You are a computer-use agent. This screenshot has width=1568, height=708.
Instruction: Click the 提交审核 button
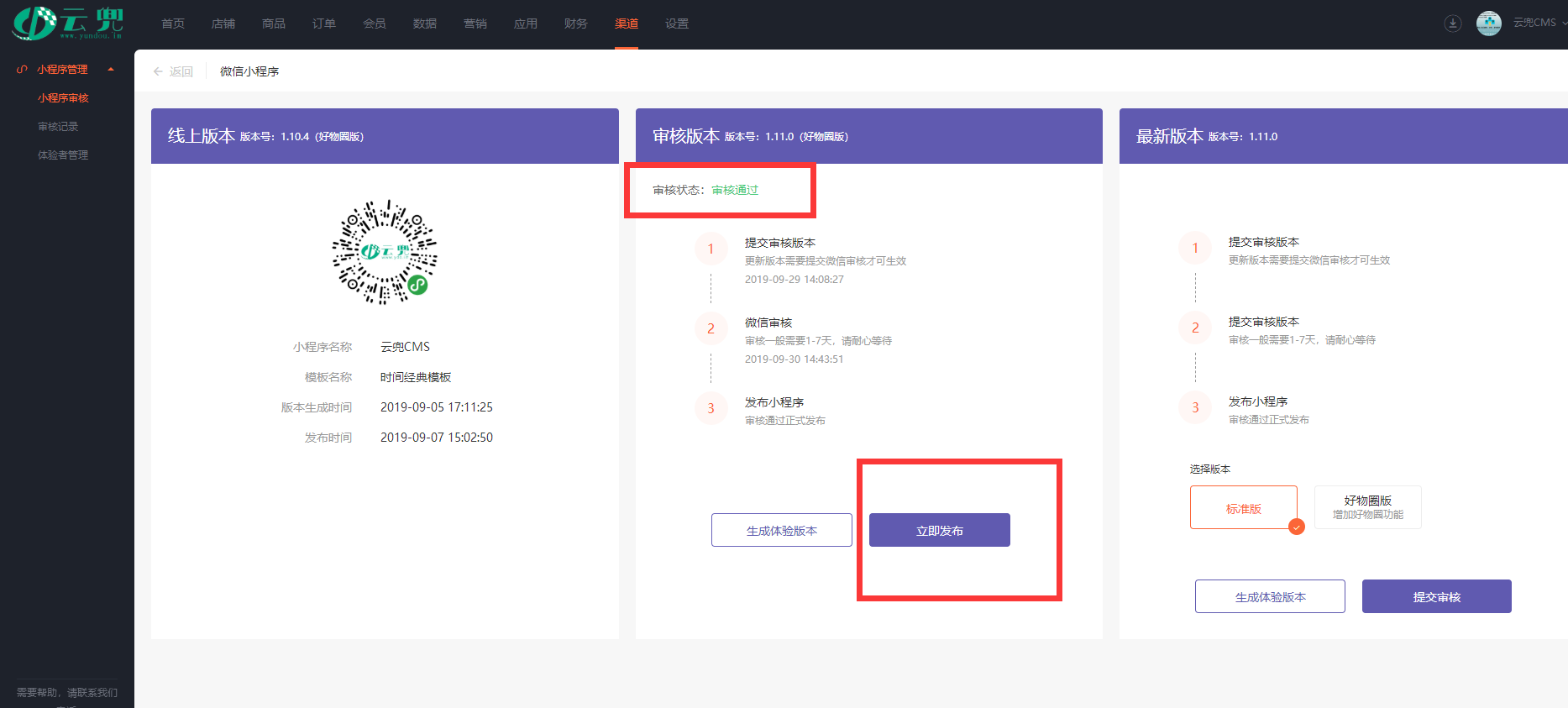click(1437, 596)
